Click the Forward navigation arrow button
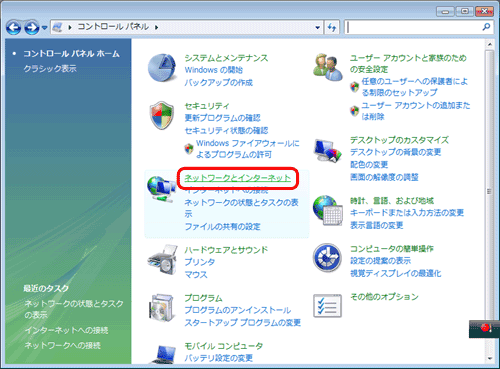This screenshot has height=369, width=500. (32, 28)
